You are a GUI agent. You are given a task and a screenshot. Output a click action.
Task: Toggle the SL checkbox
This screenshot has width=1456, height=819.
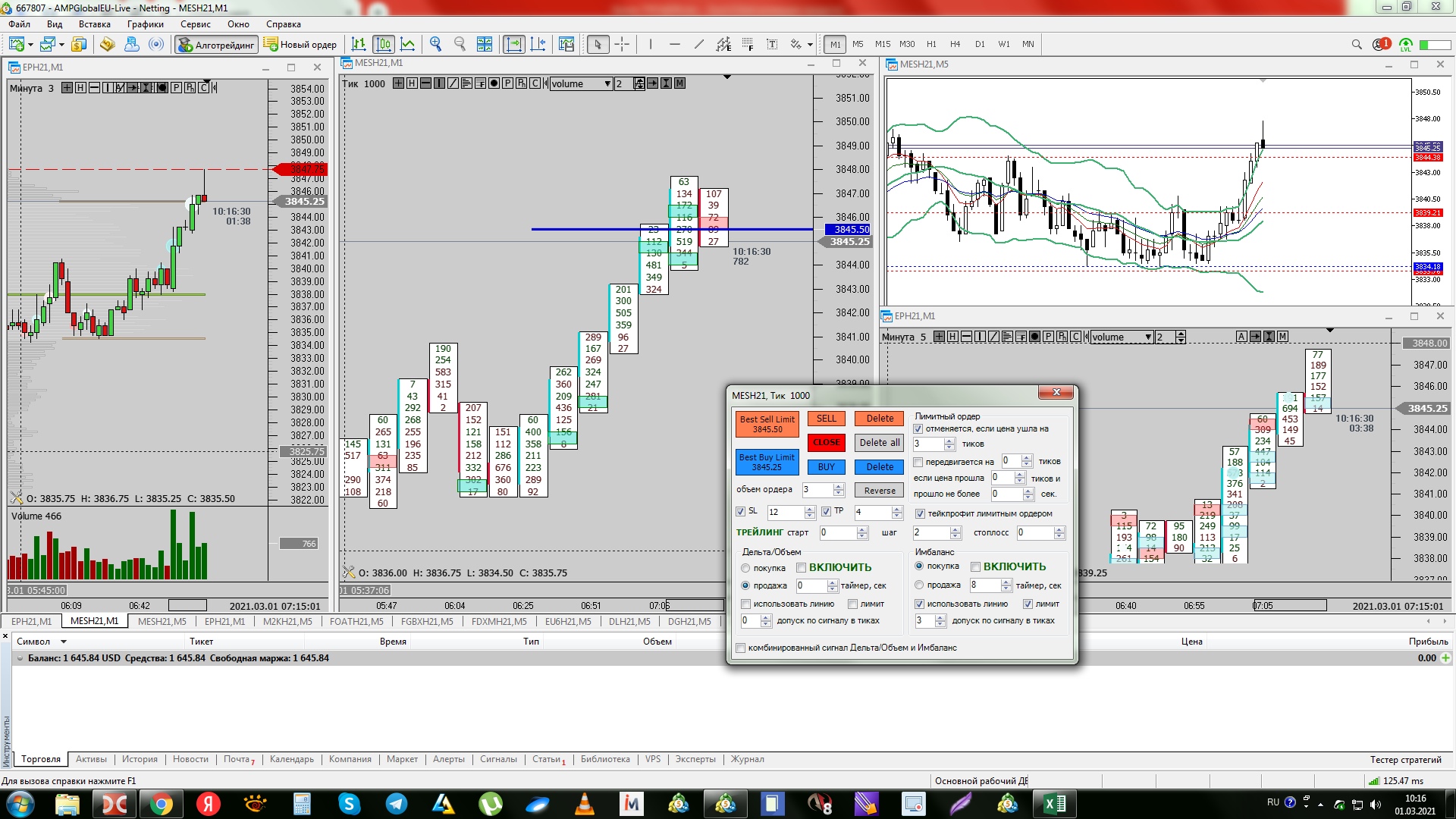(741, 512)
